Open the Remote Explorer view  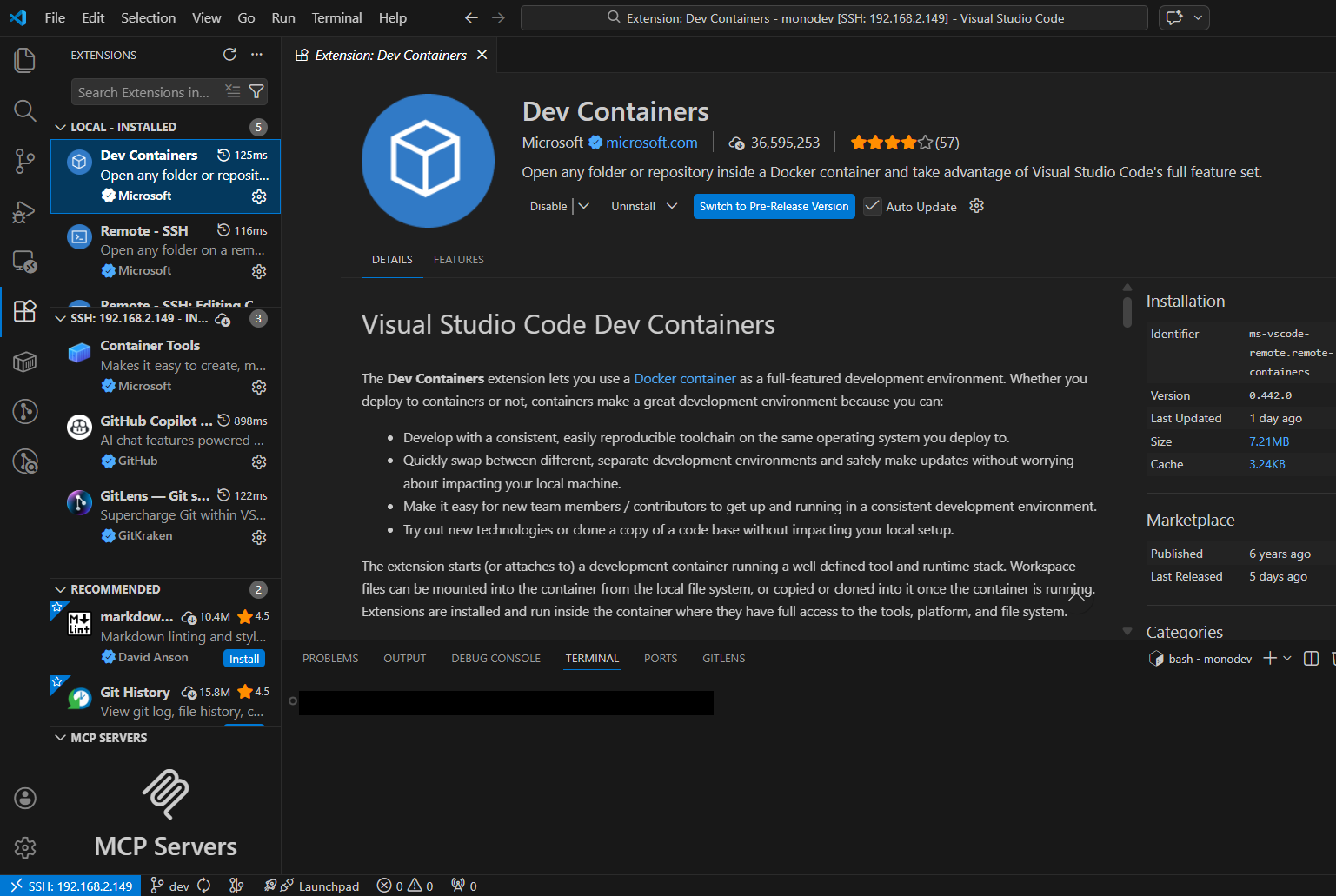pyautogui.click(x=25, y=262)
